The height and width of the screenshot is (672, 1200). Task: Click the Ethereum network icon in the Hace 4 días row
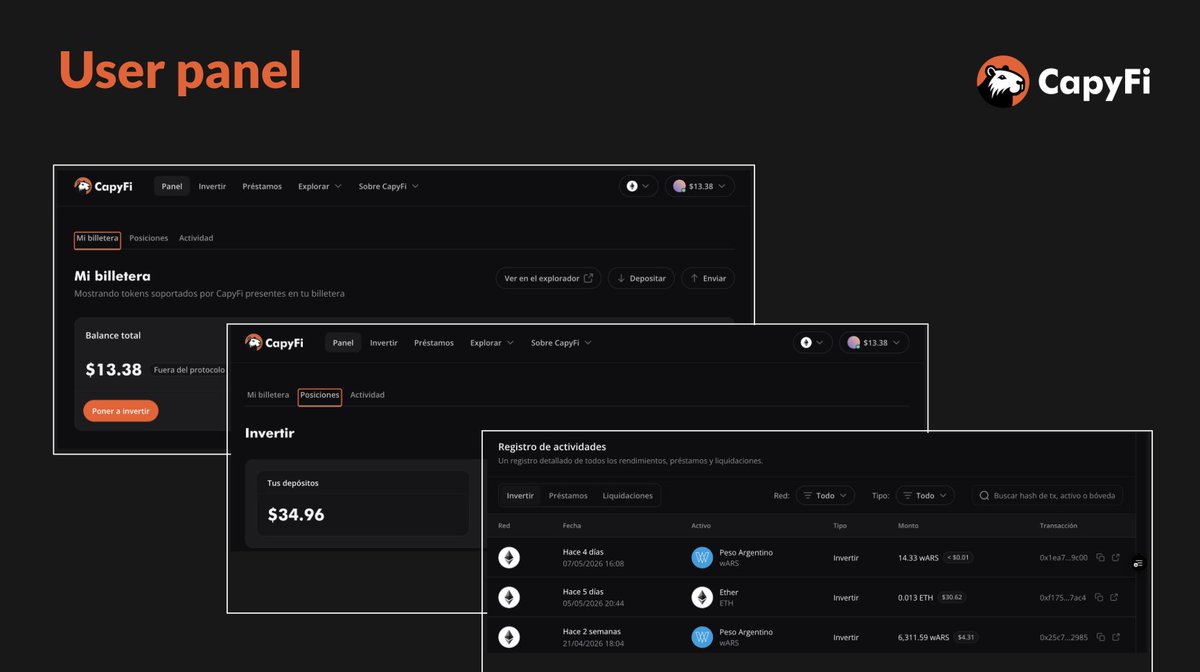509,558
